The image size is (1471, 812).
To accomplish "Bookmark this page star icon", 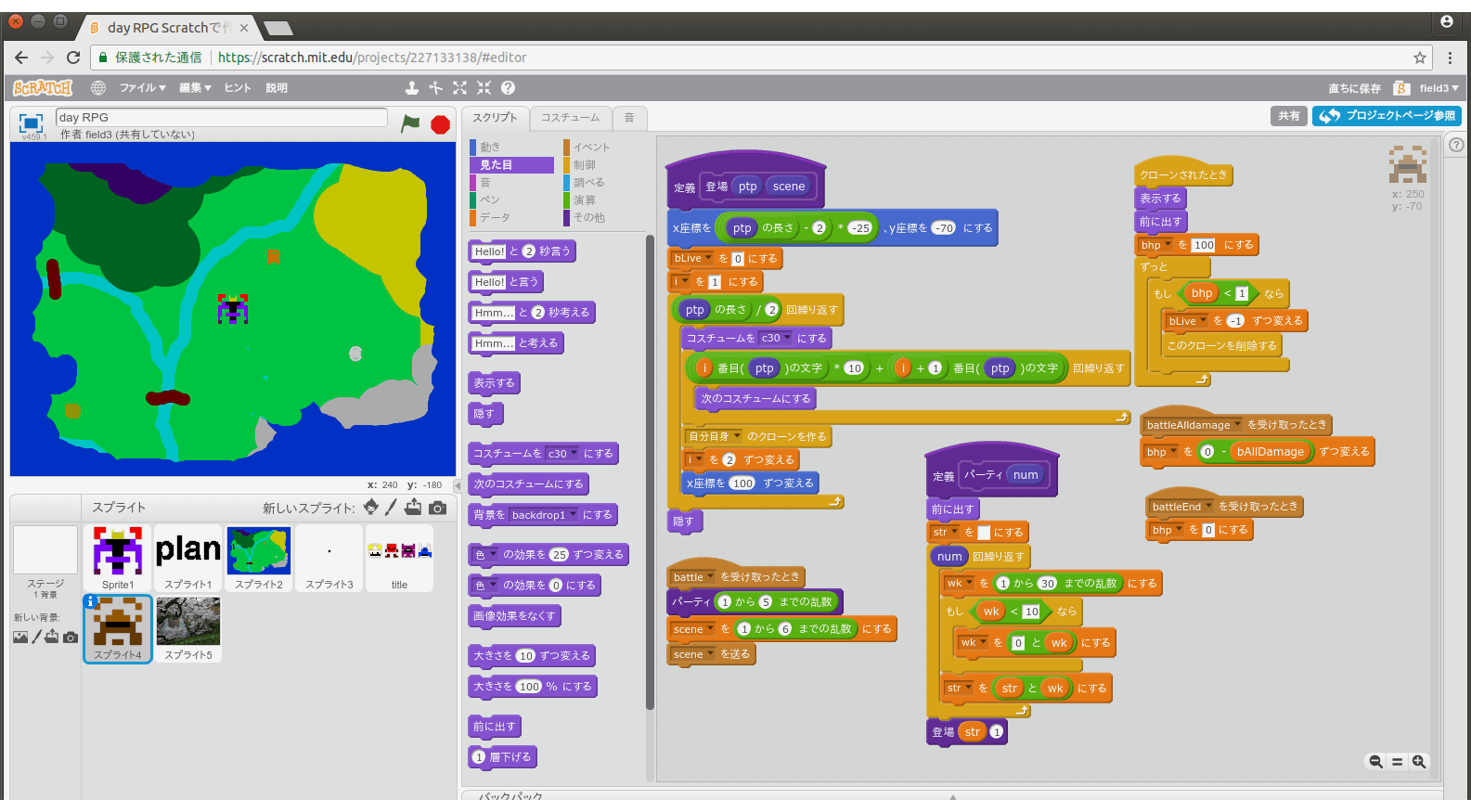I will pyautogui.click(x=1420, y=58).
